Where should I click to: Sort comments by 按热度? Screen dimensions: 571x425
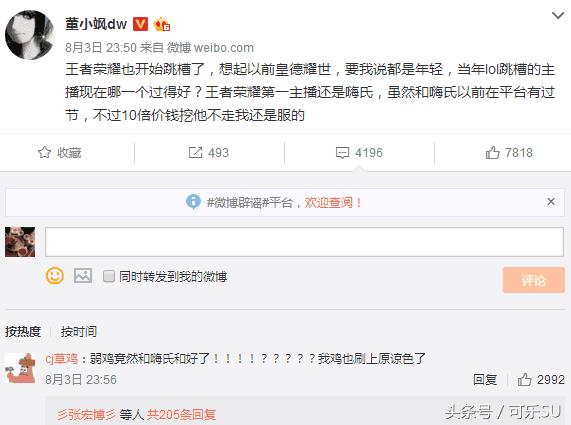click(23, 331)
